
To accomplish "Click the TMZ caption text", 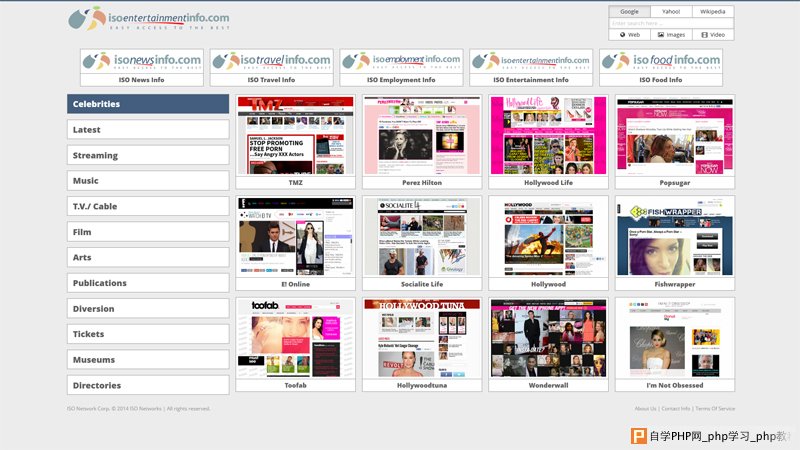I will coord(295,182).
